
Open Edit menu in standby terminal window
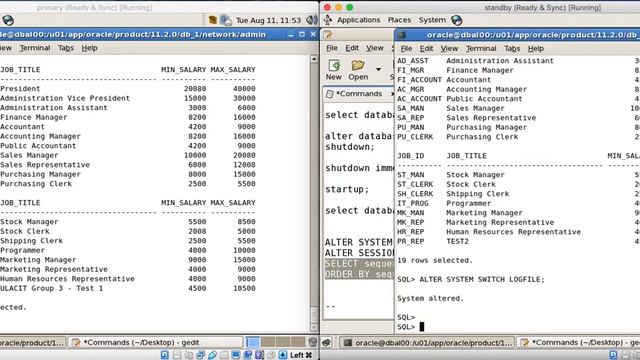[x=427, y=49]
